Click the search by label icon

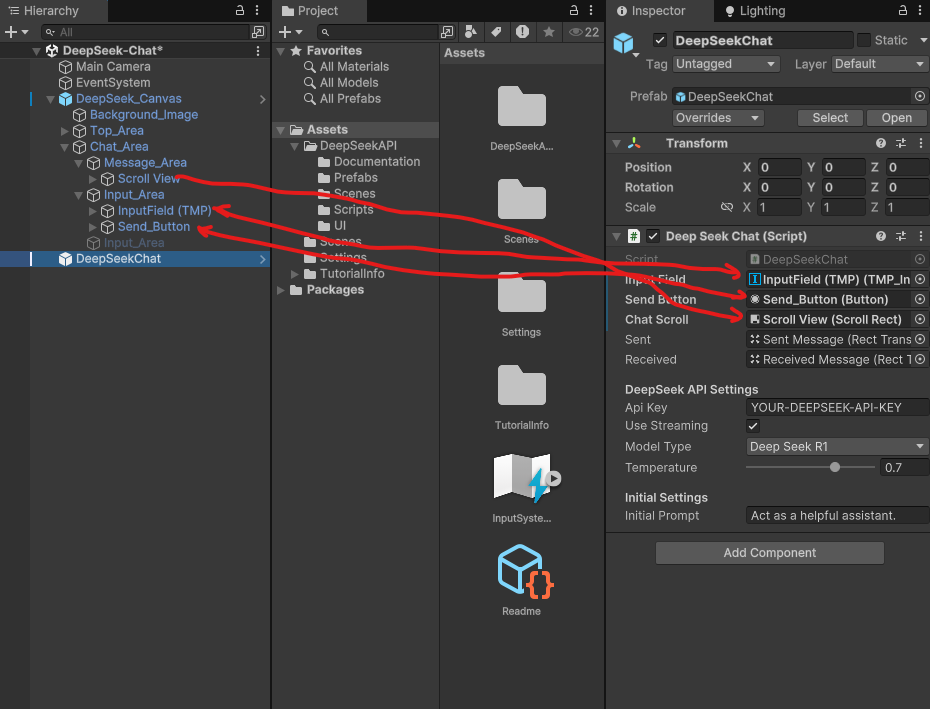pyautogui.click(x=496, y=31)
